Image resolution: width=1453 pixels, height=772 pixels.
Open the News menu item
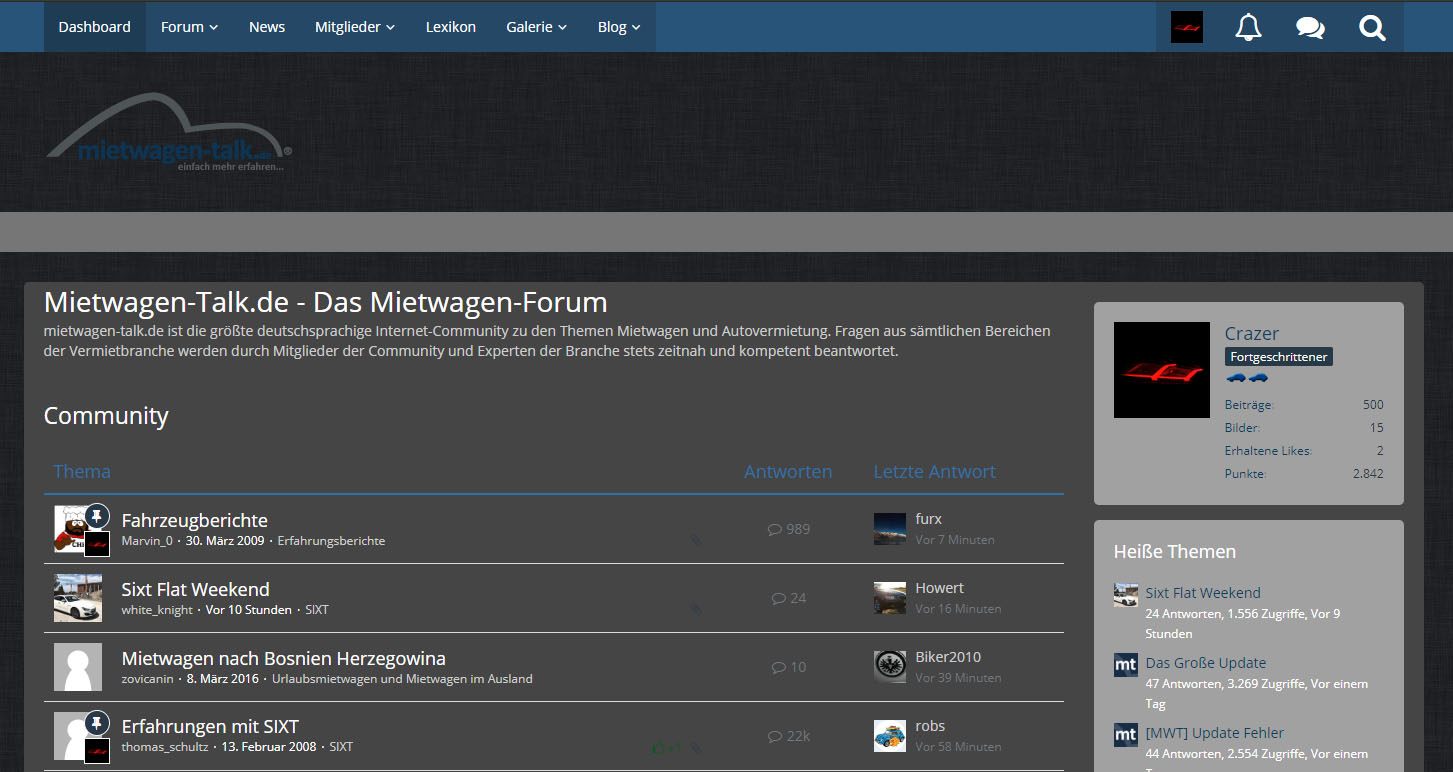click(x=267, y=27)
